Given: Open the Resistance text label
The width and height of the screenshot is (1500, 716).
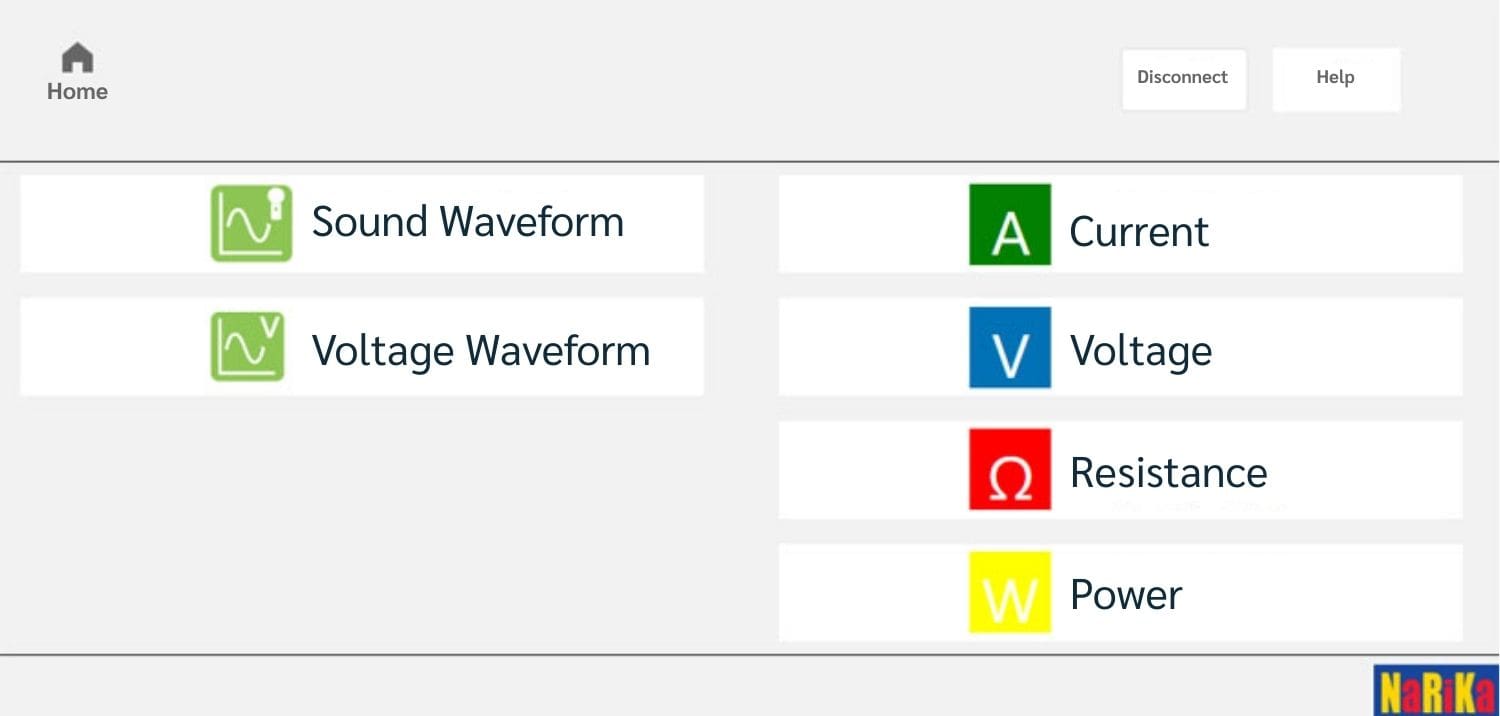Looking at the screenshot, I should pos(1168,473).
